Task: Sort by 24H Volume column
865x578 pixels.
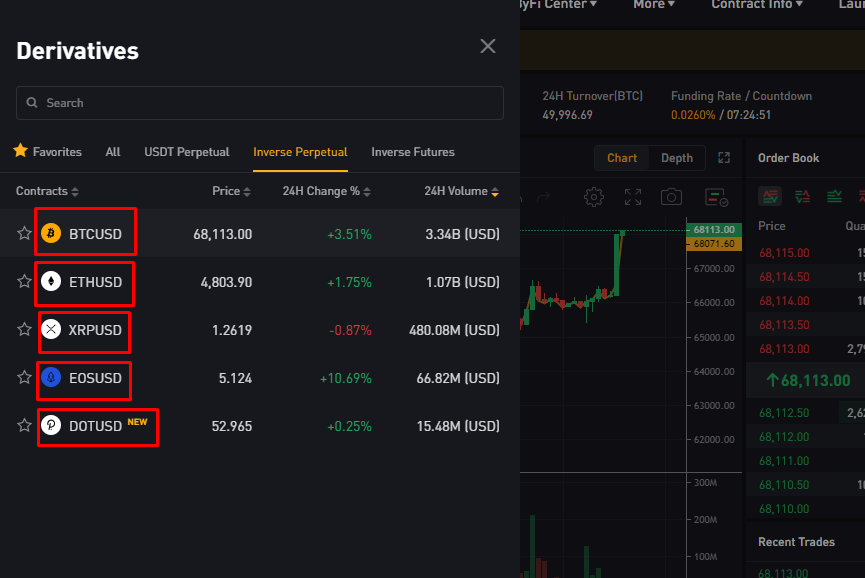Action: [462, 191]
